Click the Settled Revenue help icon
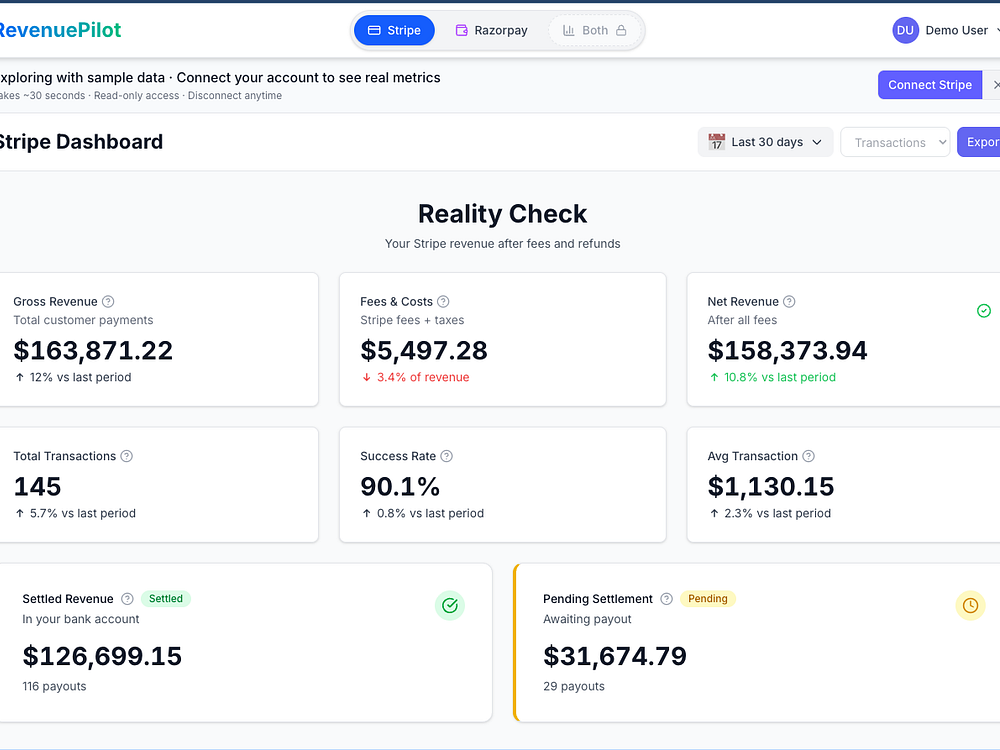Screen dimensions: 1000x750 point(128,599)
